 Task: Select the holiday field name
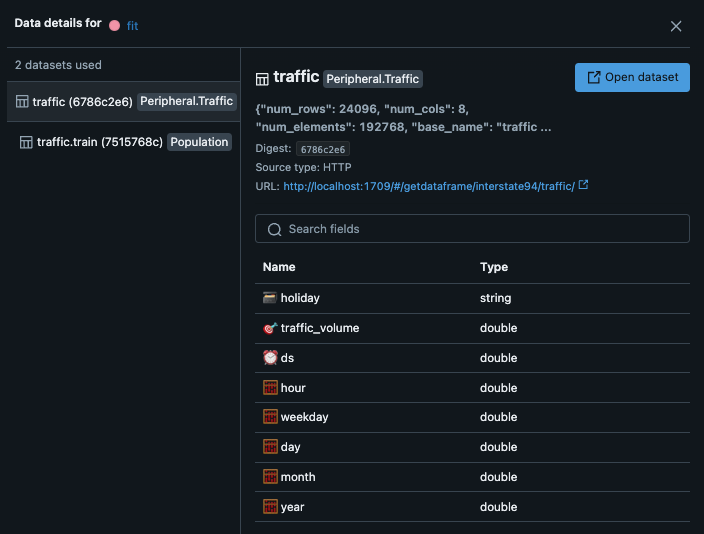coord(300,298)
